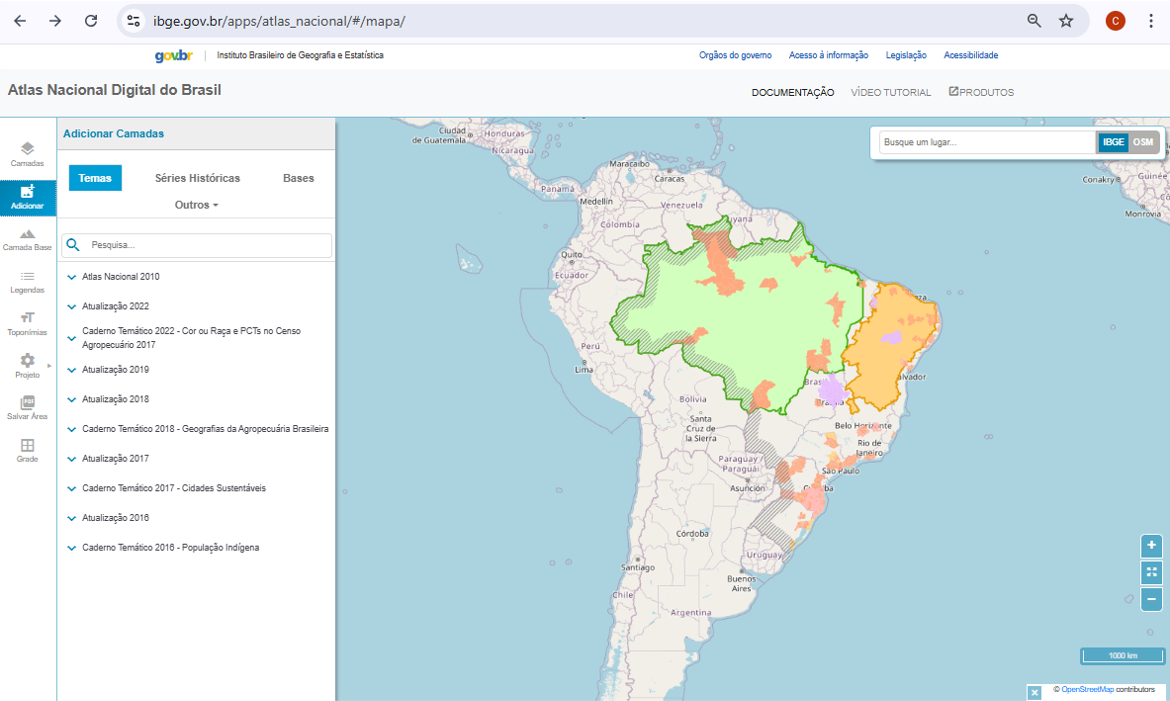Switch to the Bases tab

click(298, 178)
